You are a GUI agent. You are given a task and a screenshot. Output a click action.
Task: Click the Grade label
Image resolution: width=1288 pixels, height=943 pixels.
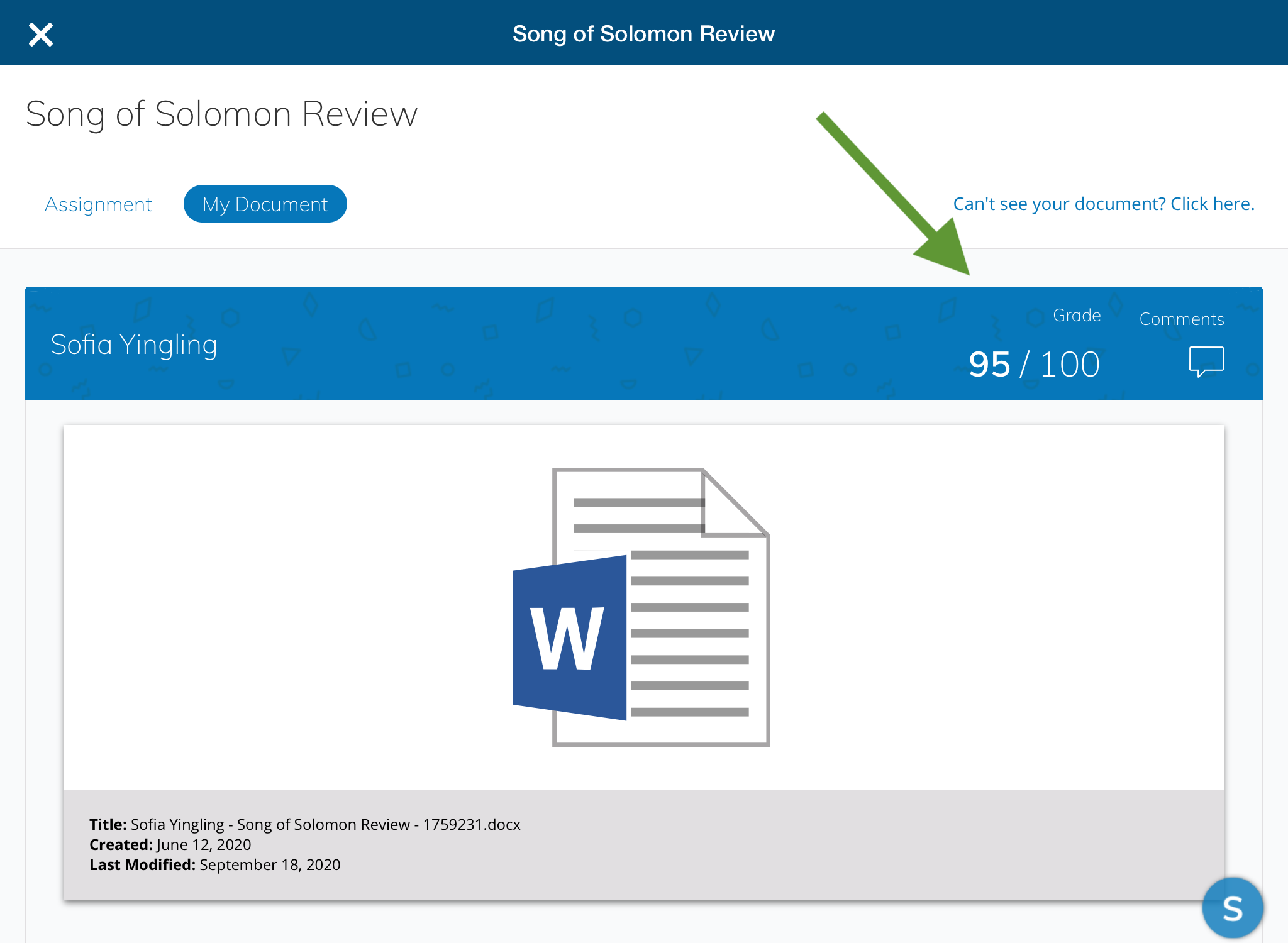coord(1077,316)
